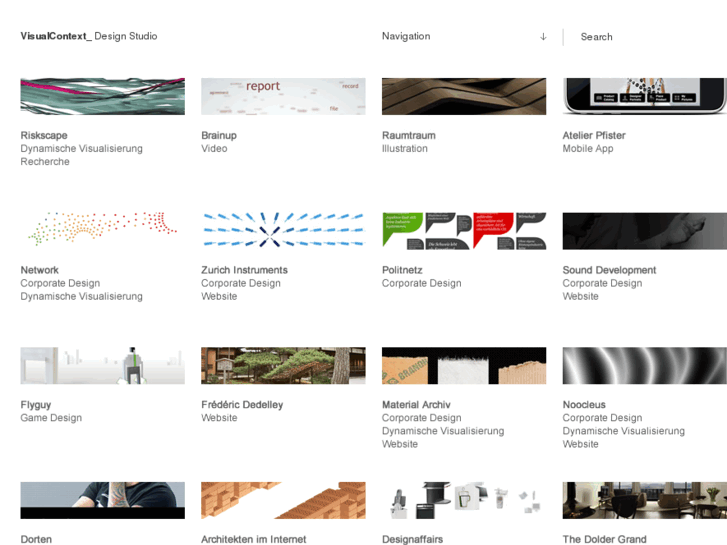Go to VisualContext Design Studio home
The height and width of the screenshot is (545, 727).
89,36
